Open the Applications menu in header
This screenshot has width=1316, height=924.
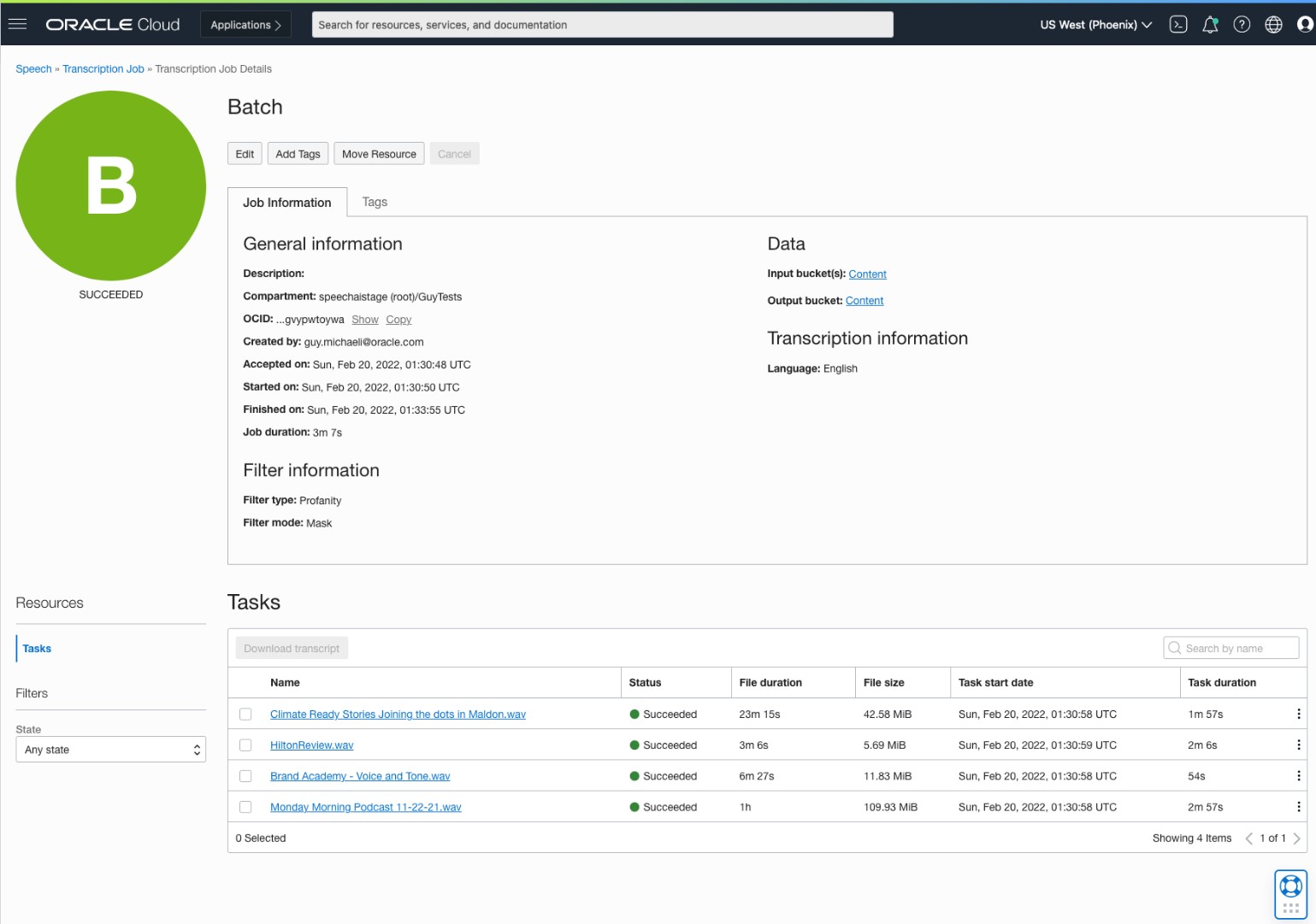click(x=245, y=25)
